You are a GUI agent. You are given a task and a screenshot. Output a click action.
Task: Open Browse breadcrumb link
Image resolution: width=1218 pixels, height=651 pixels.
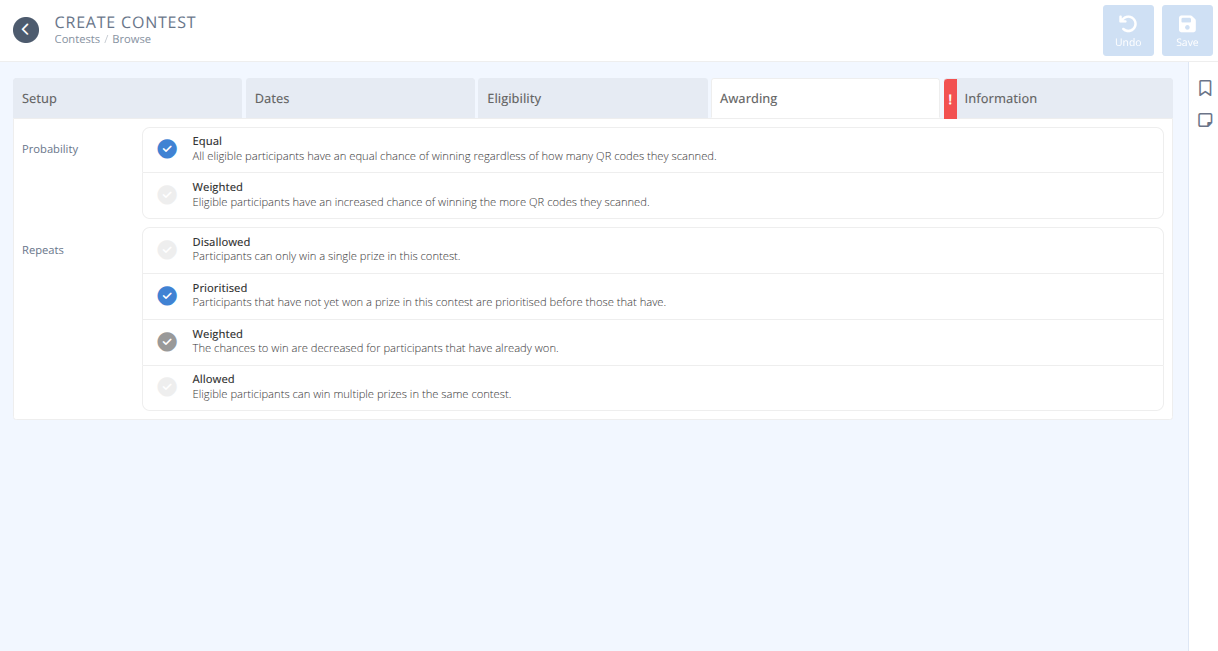[x=131, y=40]
